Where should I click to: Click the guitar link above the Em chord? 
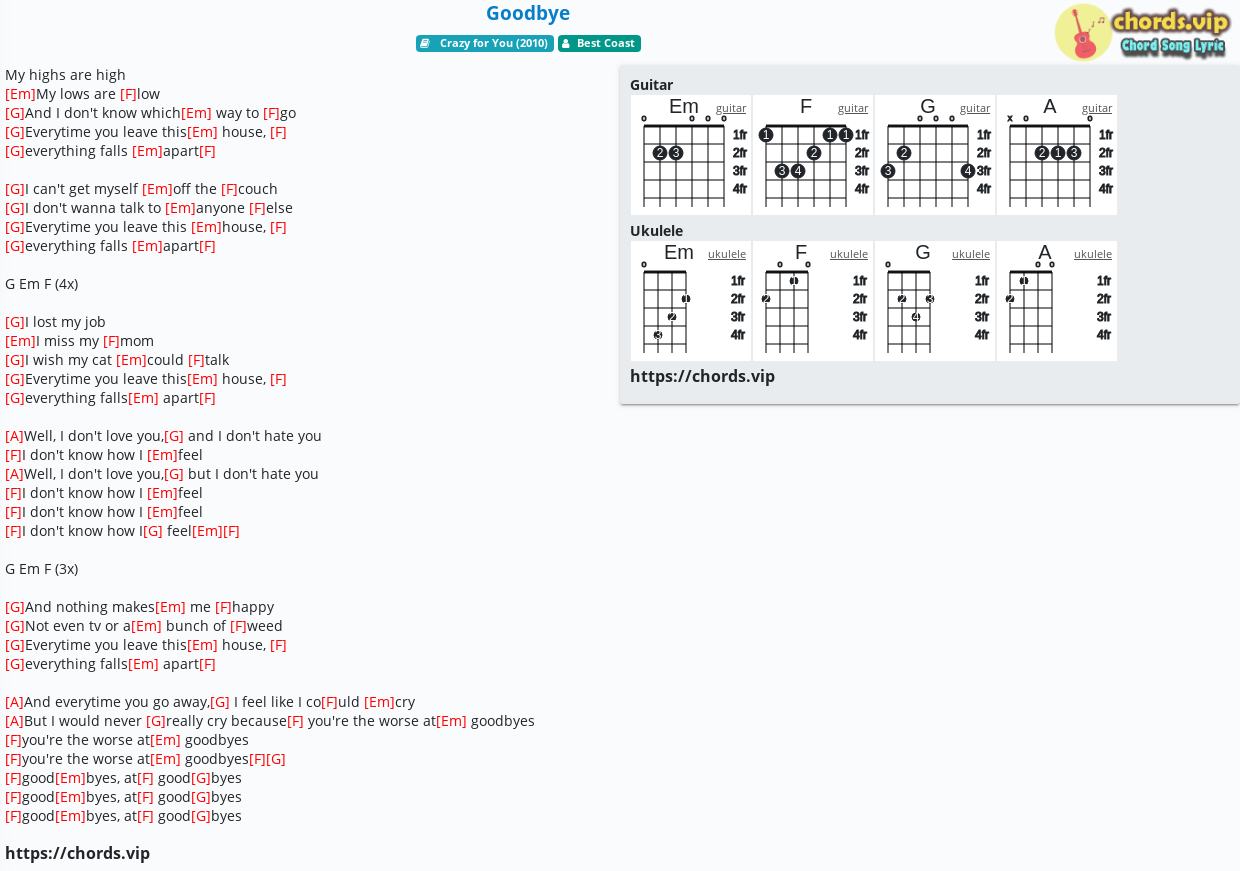(x=731, y=108)
